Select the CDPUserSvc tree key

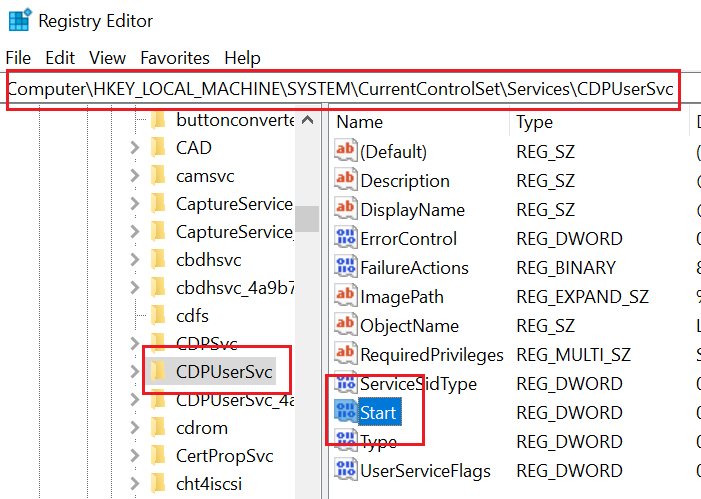pos(224,372)
